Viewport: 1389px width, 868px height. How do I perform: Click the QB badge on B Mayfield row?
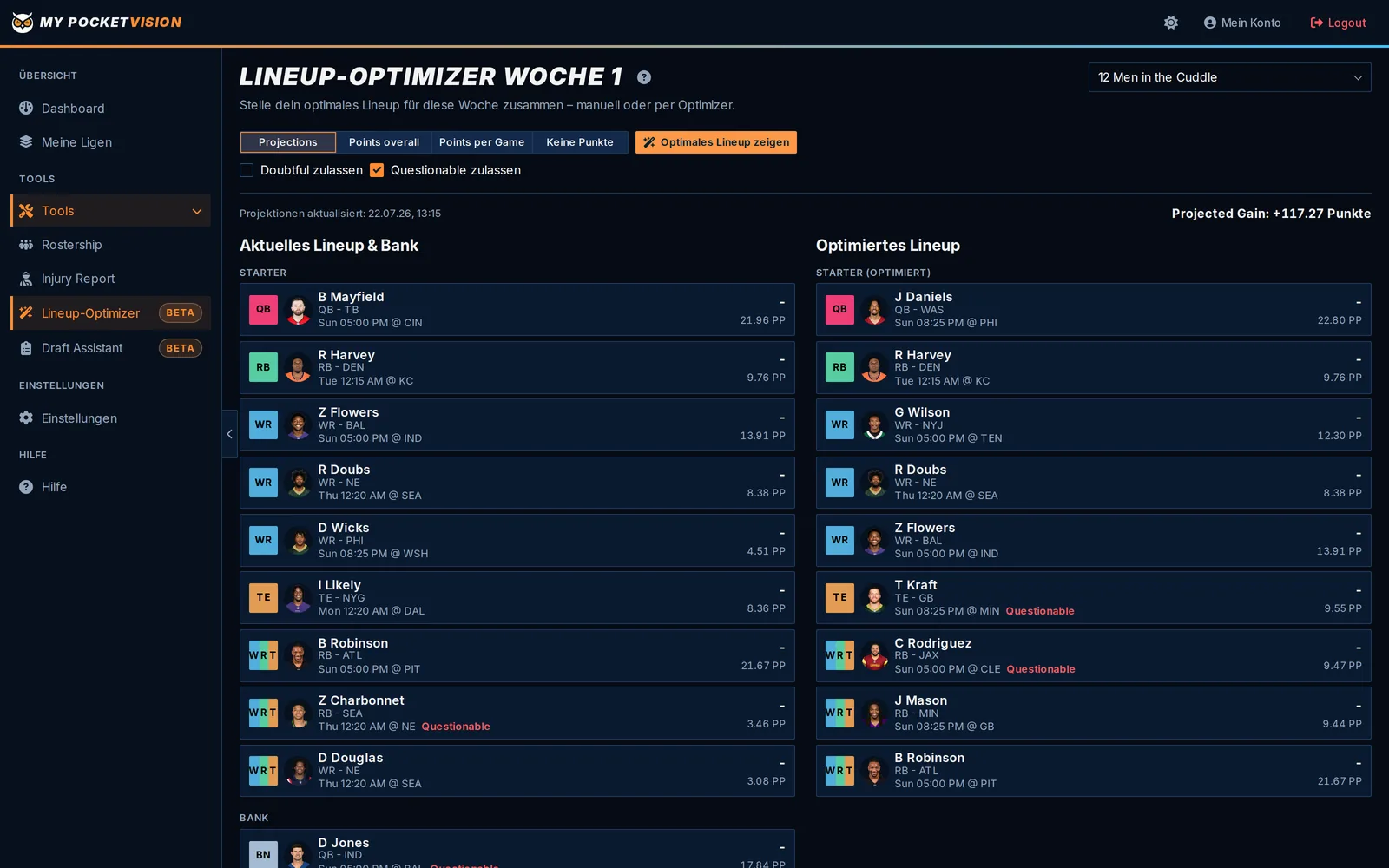pyautogui.click(x=263, y=310)
